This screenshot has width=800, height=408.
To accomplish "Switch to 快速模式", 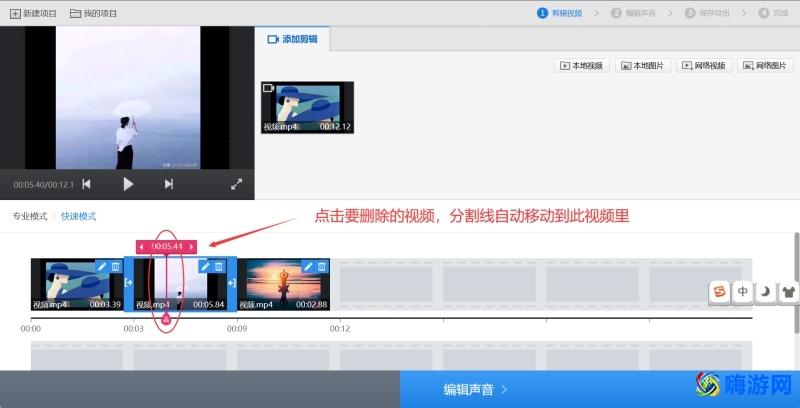I will [x=79, y=216].
